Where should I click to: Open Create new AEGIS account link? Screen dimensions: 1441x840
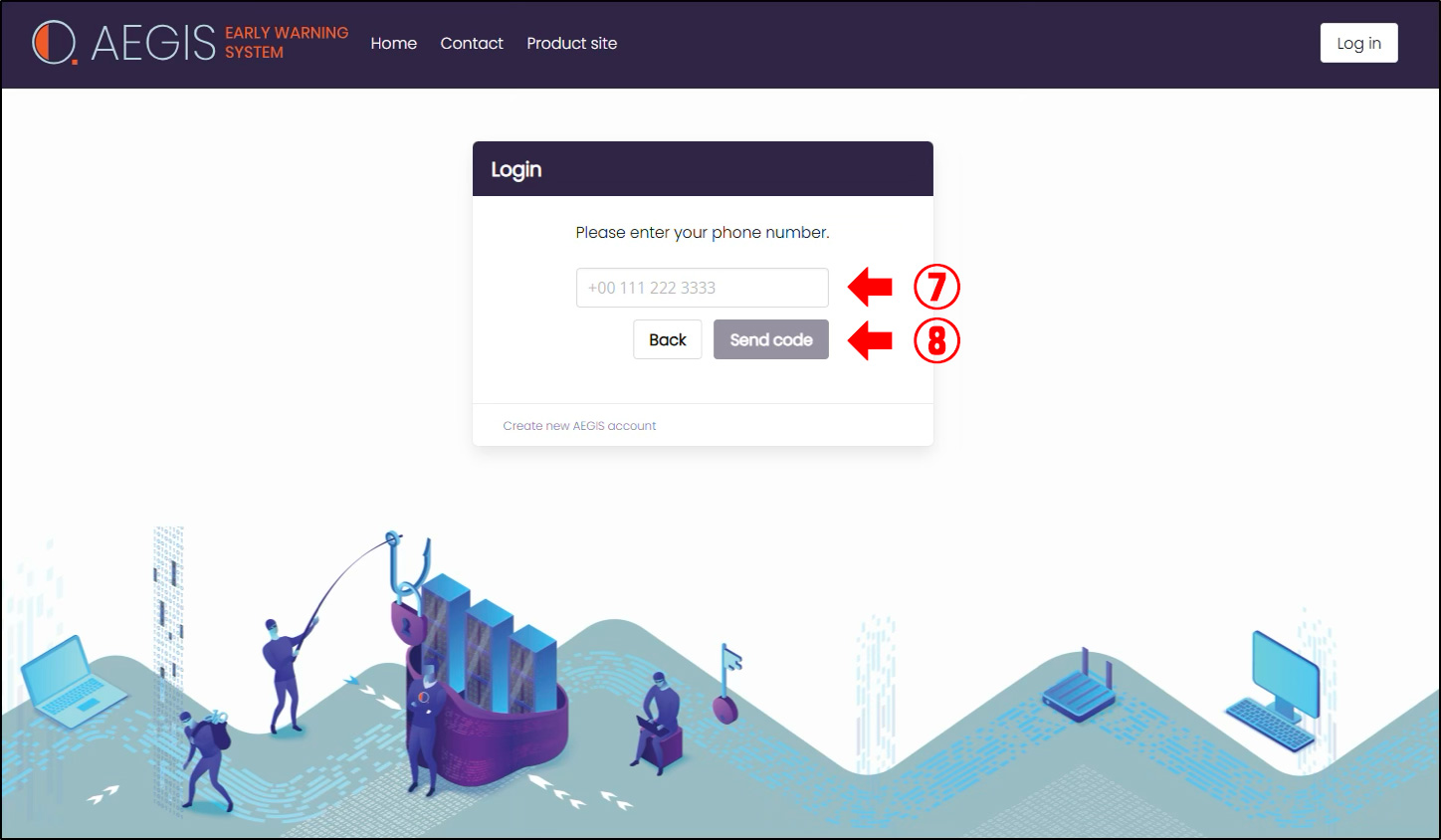pyautogui.click(x=579, y=426)
